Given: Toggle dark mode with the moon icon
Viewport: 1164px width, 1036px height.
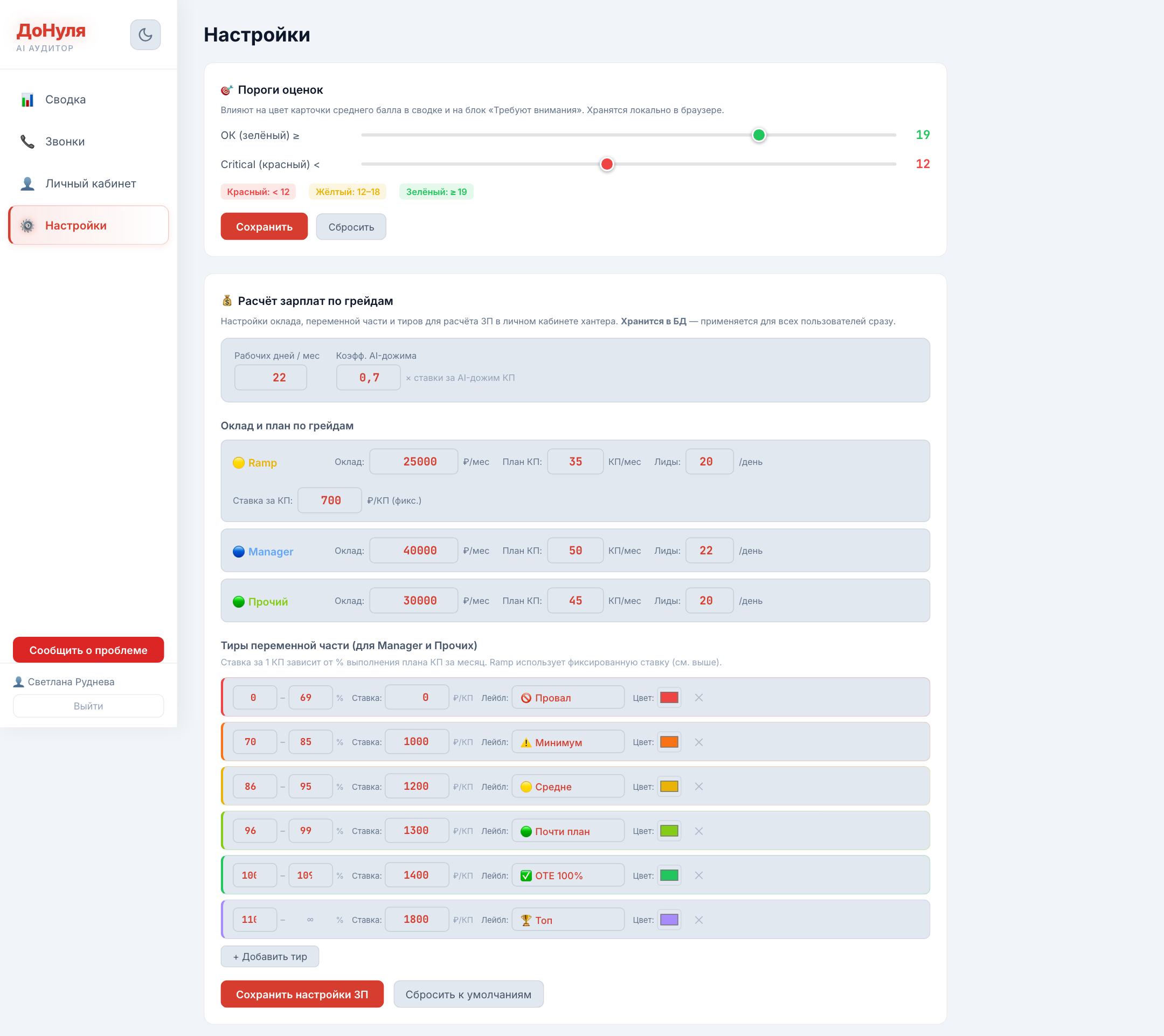Looking at the screenshot, I should tap(145, 34).
